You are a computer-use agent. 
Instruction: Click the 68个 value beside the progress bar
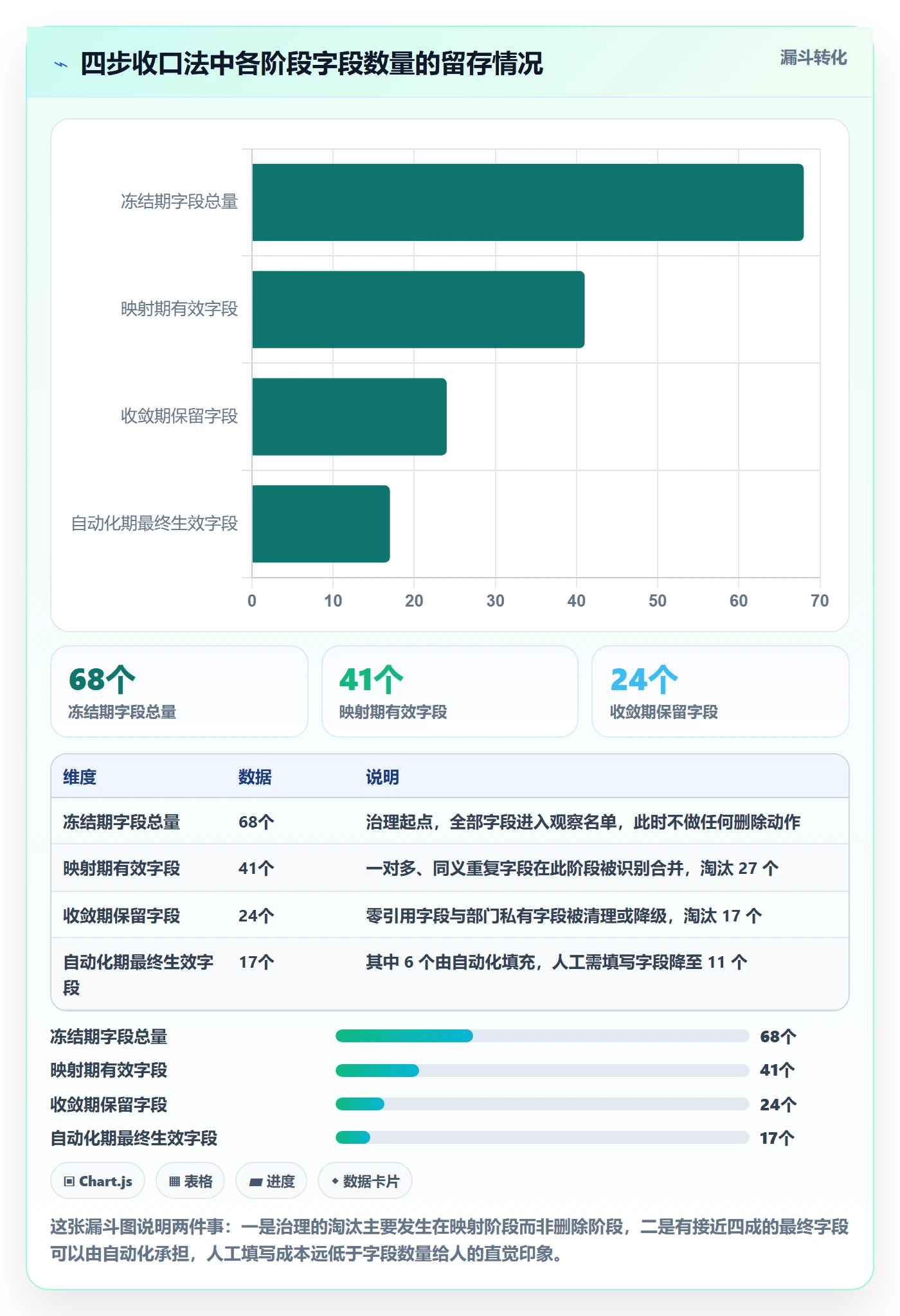coord(778,1036)
